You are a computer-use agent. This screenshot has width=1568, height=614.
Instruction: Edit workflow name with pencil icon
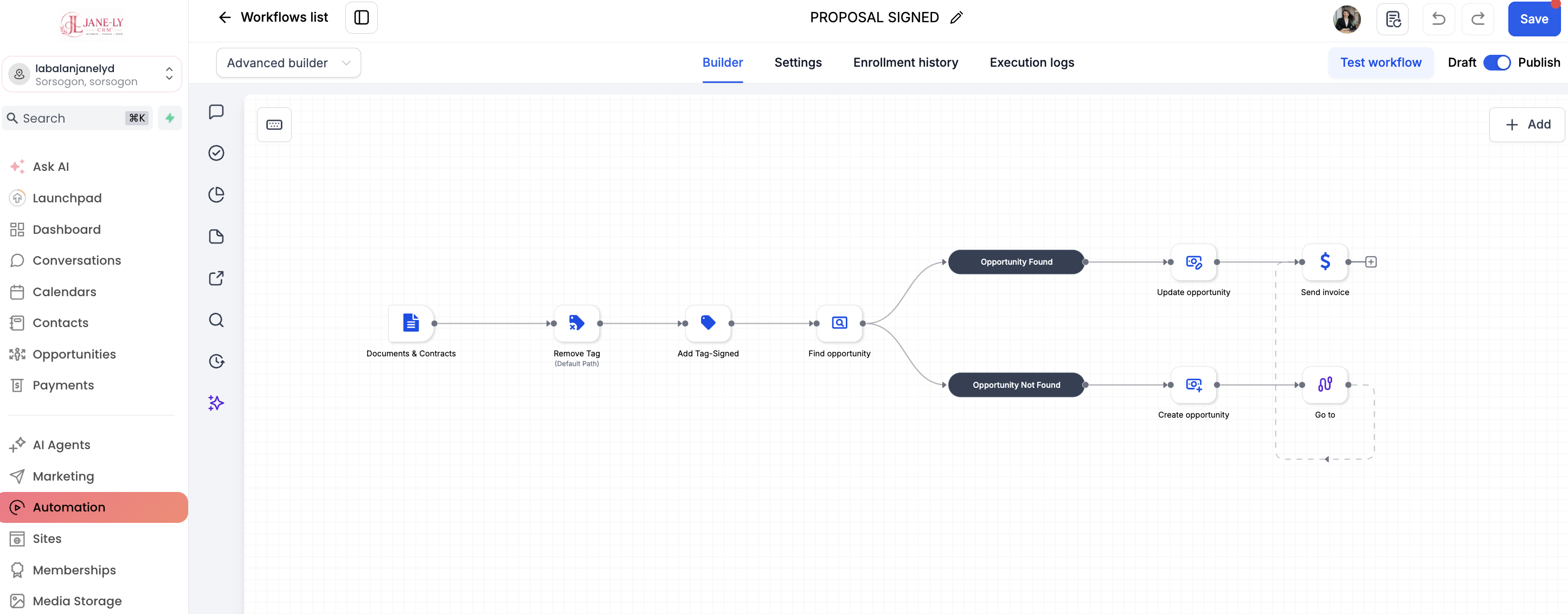(x=956, y=18)
